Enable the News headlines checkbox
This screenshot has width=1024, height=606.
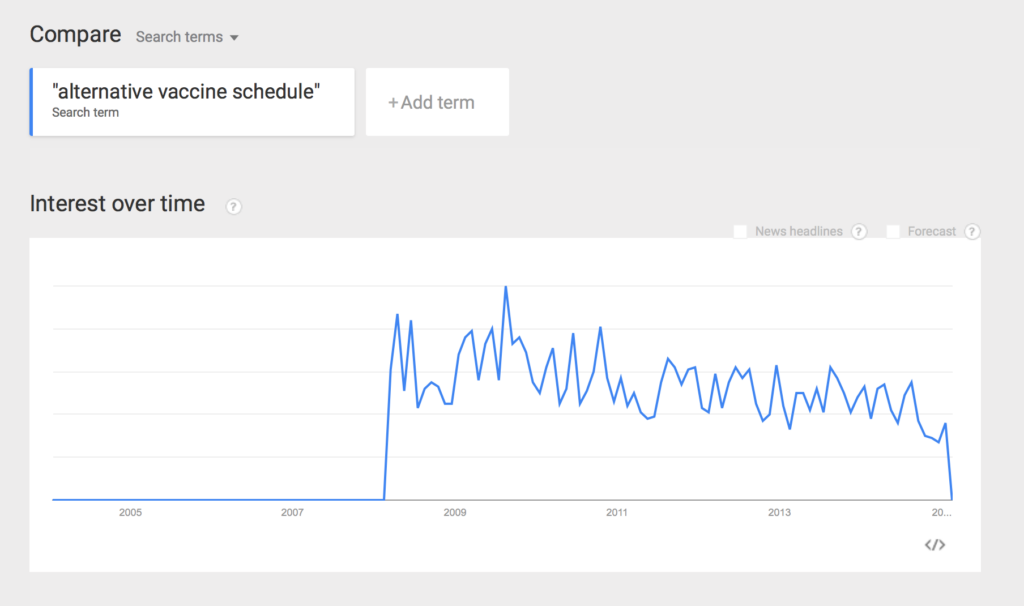click(x=740, y=231)
